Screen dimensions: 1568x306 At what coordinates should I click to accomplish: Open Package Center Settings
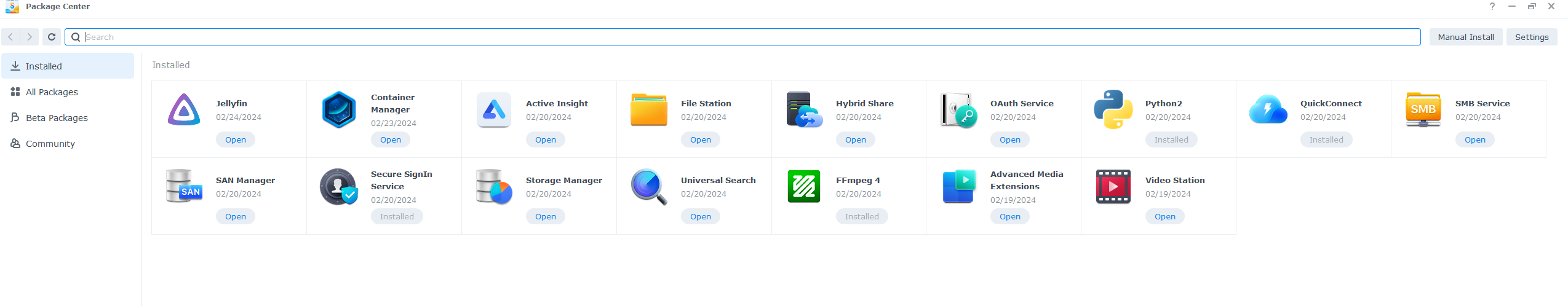pos(1531,37)
